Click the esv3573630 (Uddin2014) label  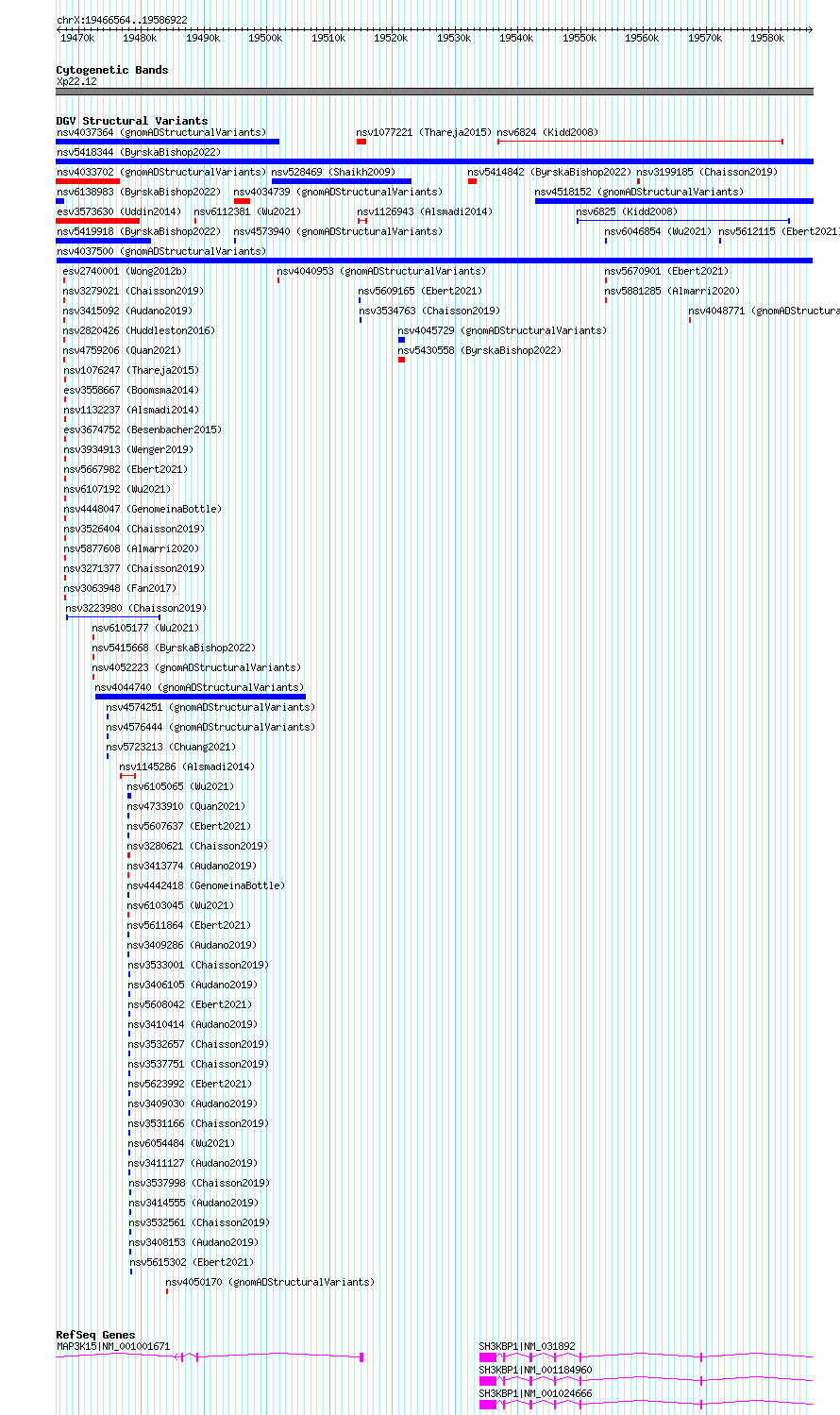point(118,212)
